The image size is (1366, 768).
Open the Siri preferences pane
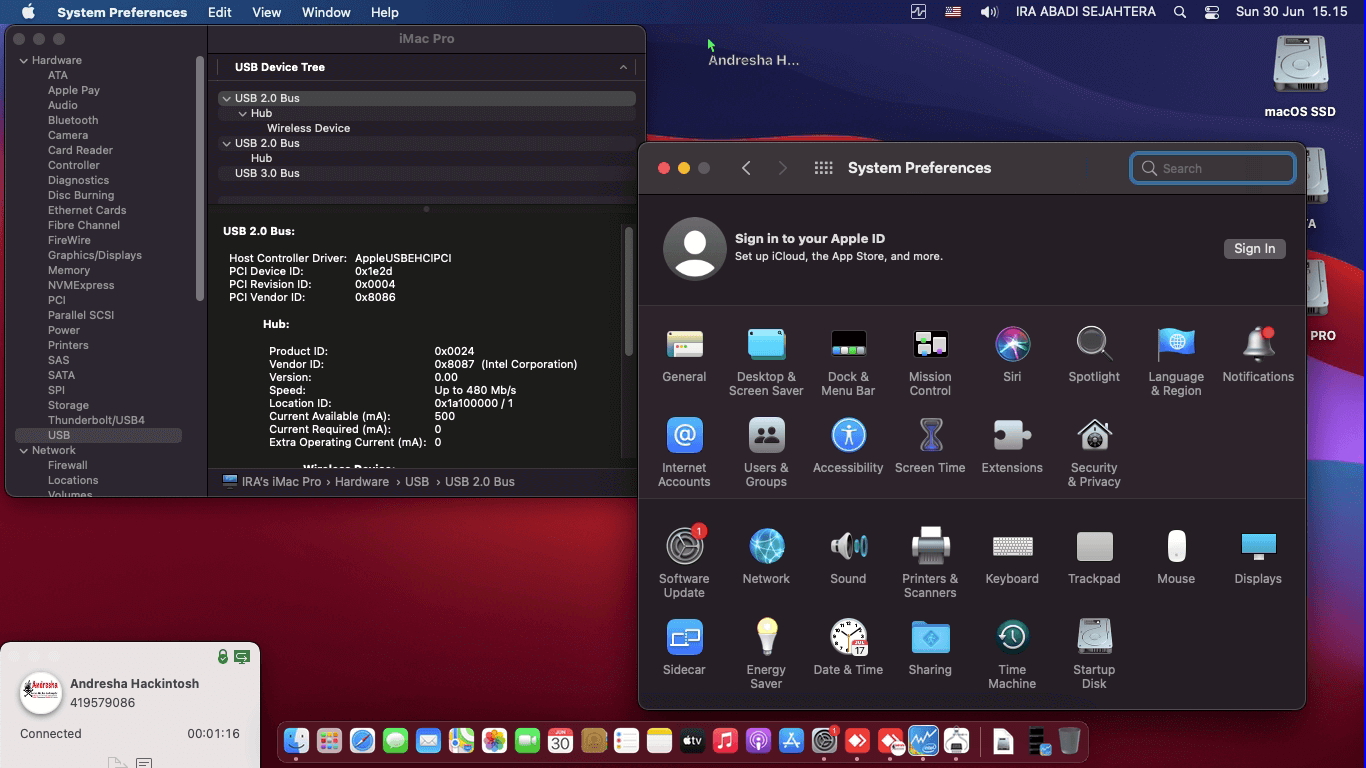pos(1012,355)
